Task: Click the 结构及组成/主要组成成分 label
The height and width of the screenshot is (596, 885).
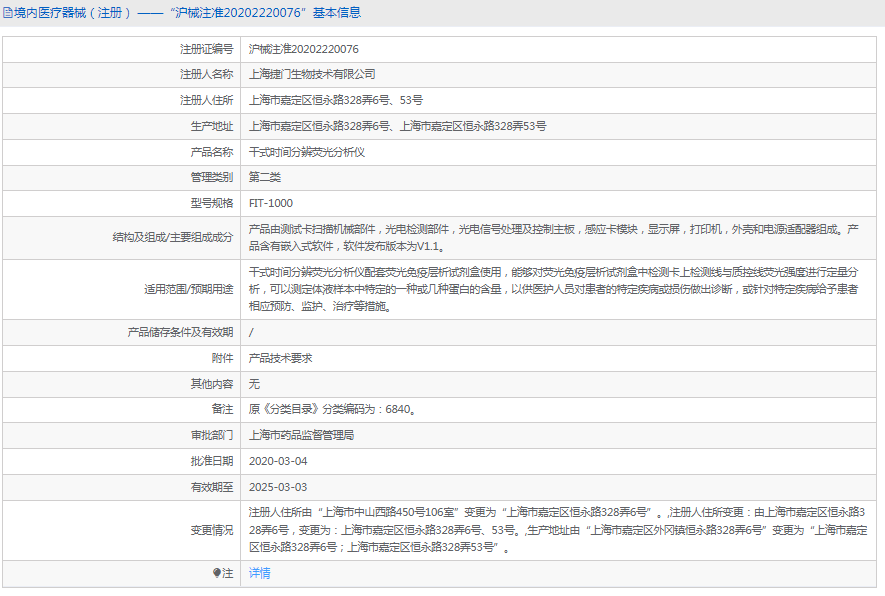Action: (x=173, y=238)
